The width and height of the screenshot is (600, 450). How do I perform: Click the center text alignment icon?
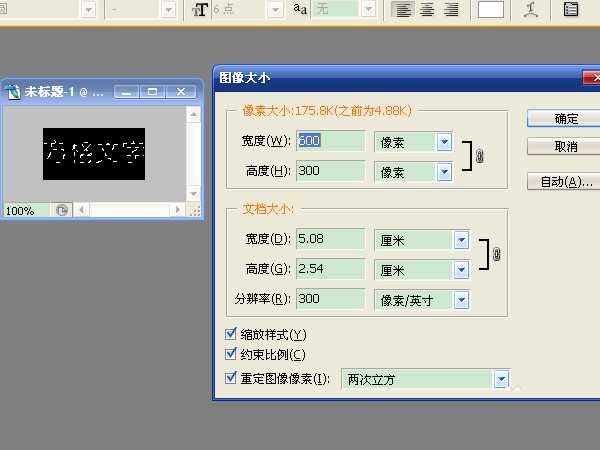[x=427, y=10]
